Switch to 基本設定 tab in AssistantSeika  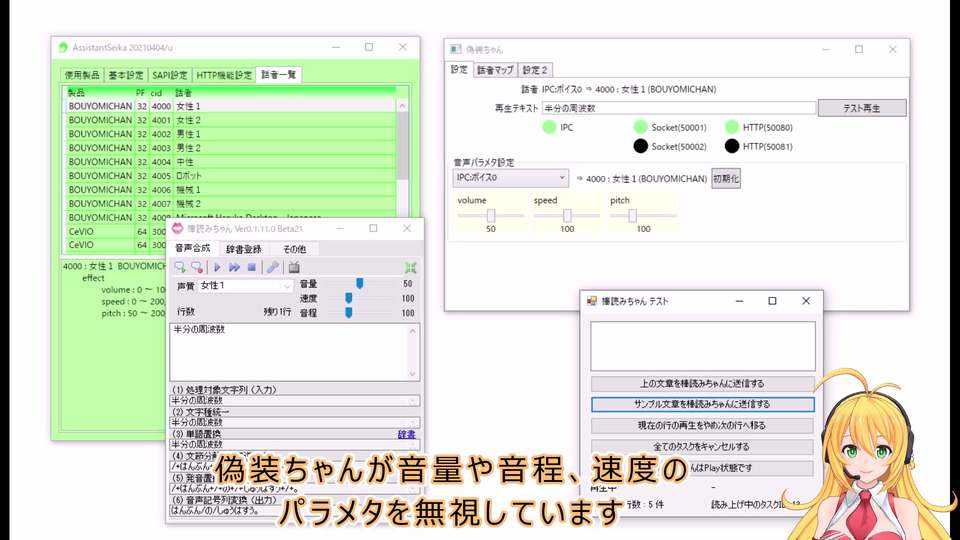(126, 75)
